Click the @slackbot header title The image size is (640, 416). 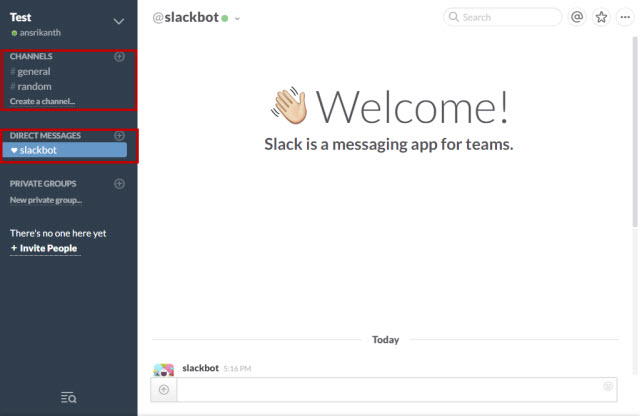pos(186,17)
